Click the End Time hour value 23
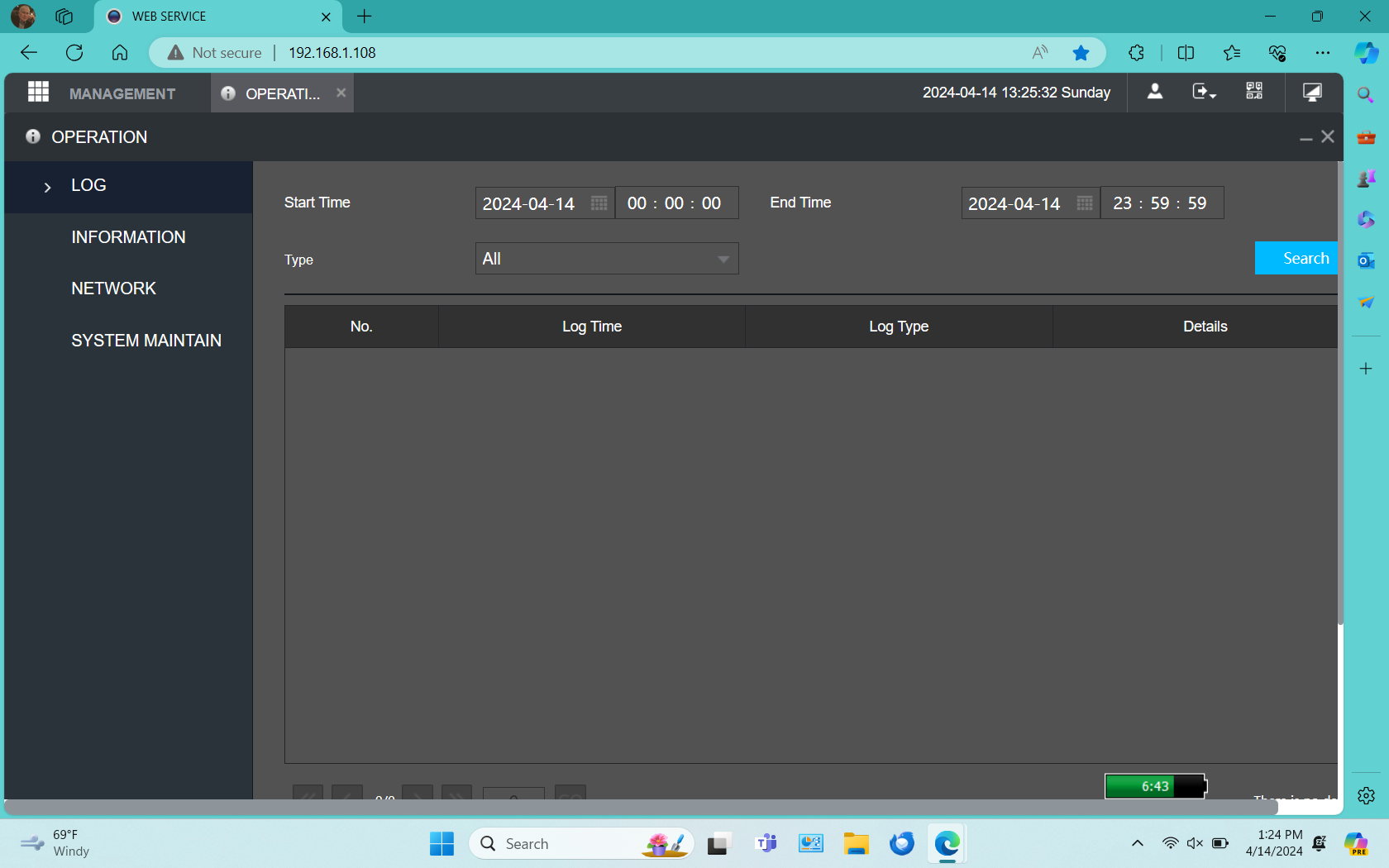 tap(1122, 203)
